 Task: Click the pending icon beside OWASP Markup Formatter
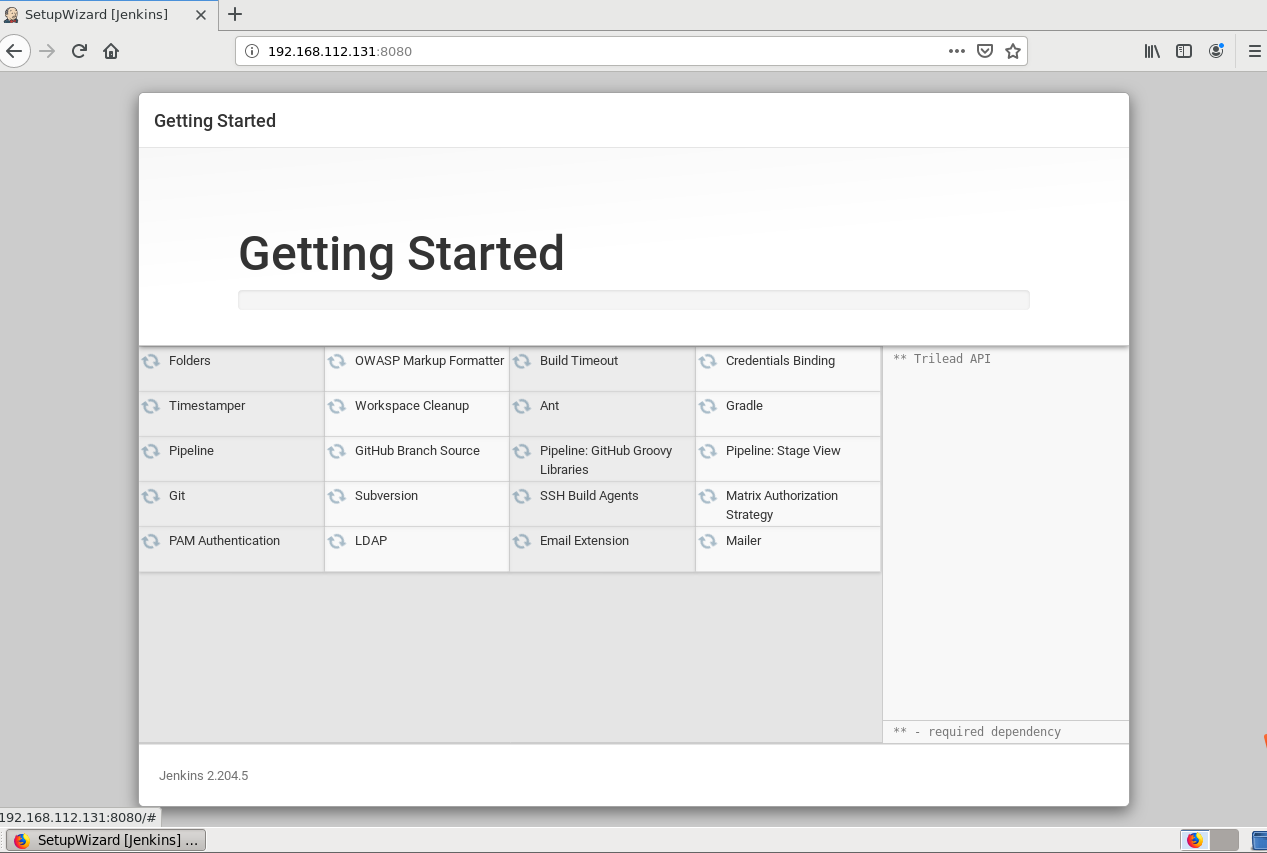click(337, 361)
